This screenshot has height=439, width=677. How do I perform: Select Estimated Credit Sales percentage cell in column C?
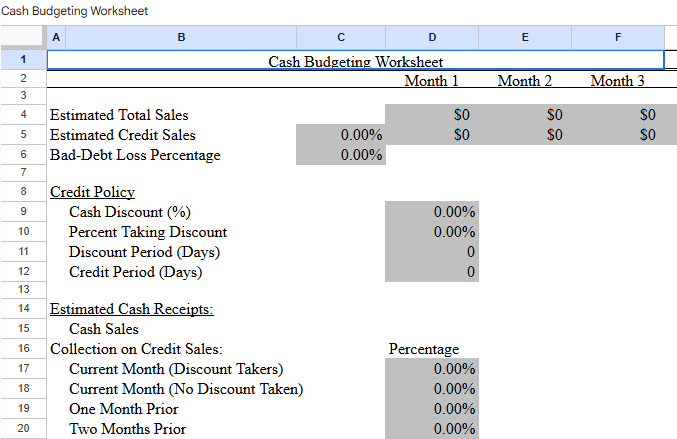coord(341,135)
